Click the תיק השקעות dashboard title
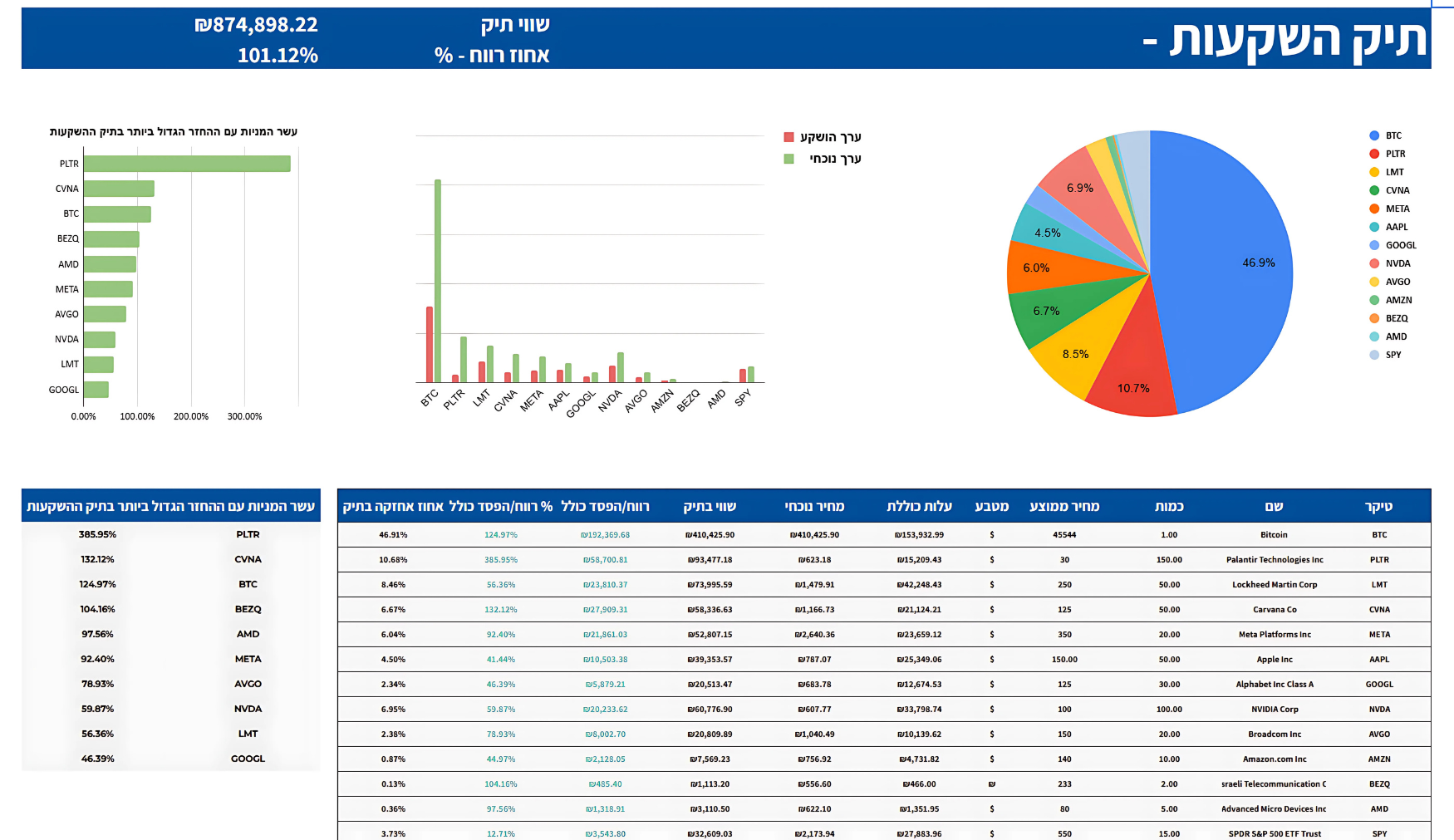This screenshot has height=840, width=1454. coord(1296,39)
